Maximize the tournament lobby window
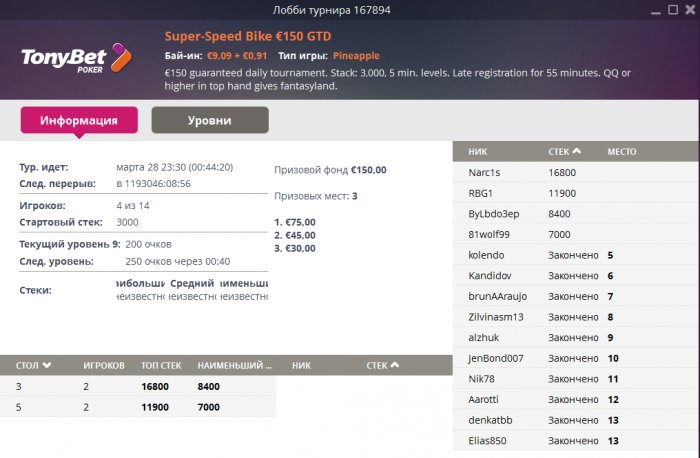This screenshot has height=458, width=700. pos(673,9)
